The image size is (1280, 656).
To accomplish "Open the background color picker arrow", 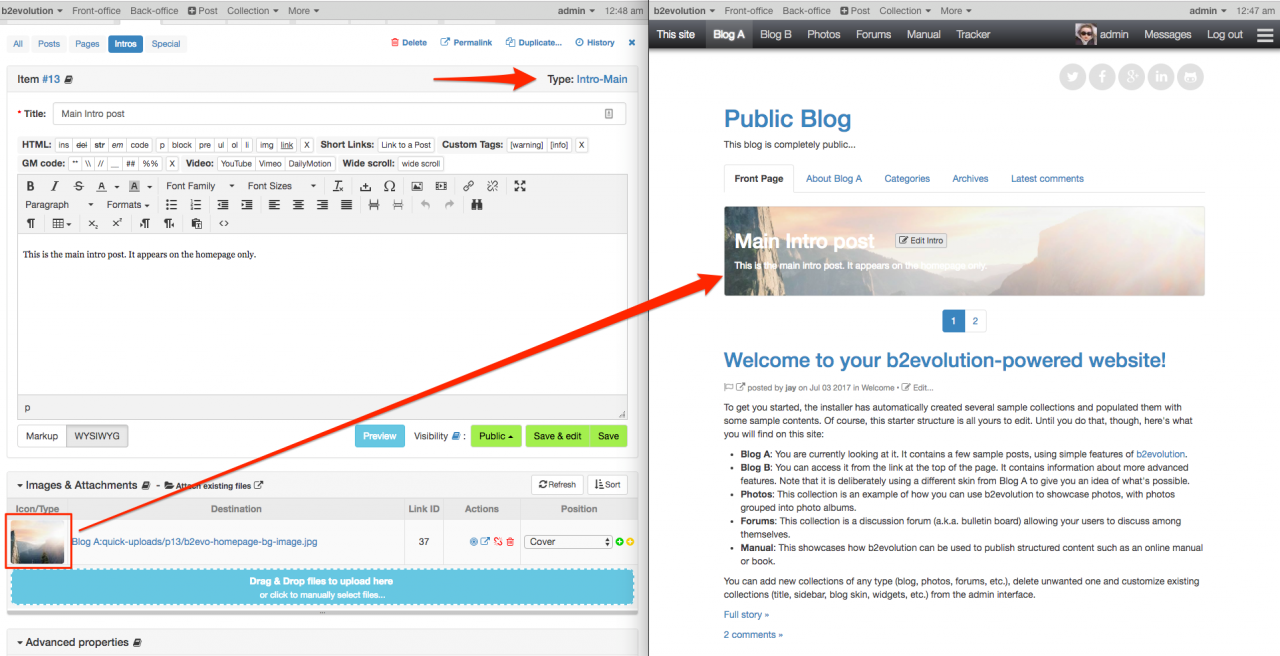I will 150,186.
